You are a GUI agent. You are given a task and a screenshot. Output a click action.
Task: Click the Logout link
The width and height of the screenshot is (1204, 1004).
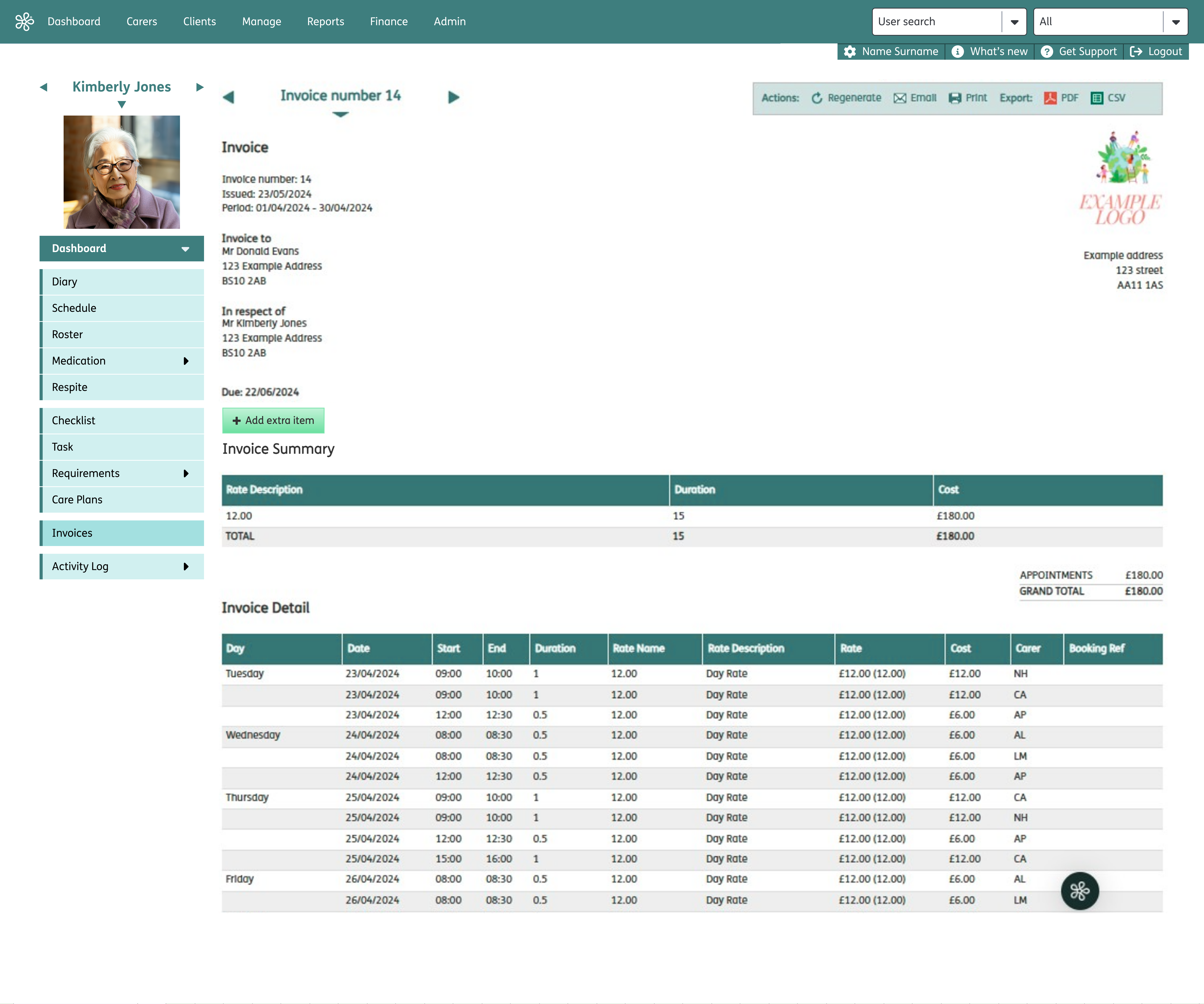point(1156,52)
